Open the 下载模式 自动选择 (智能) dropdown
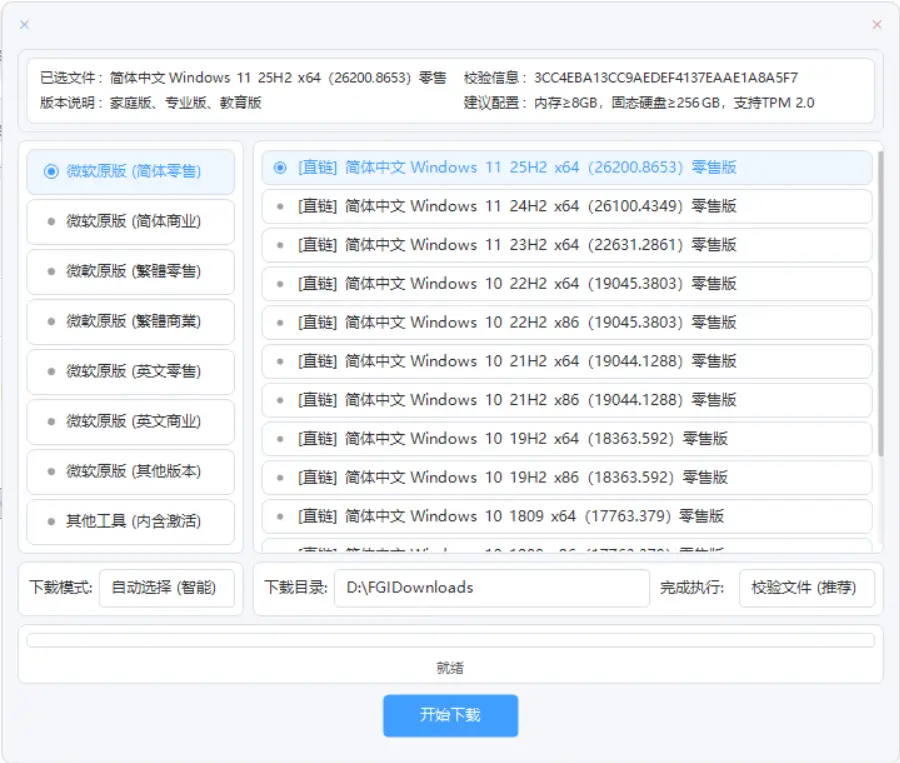 [x=166, y=588]
